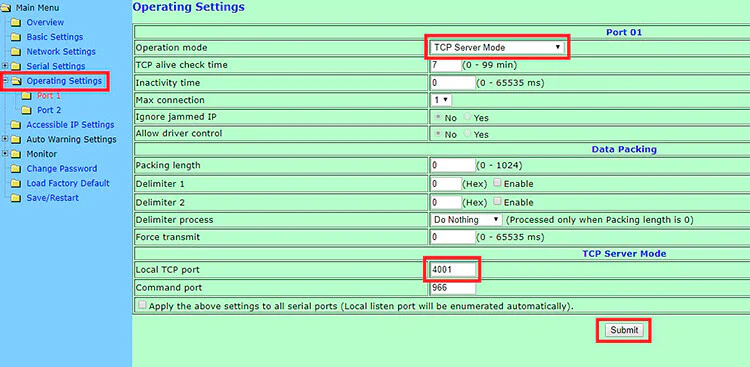Open Load Factory Default page

coord(68,183)
